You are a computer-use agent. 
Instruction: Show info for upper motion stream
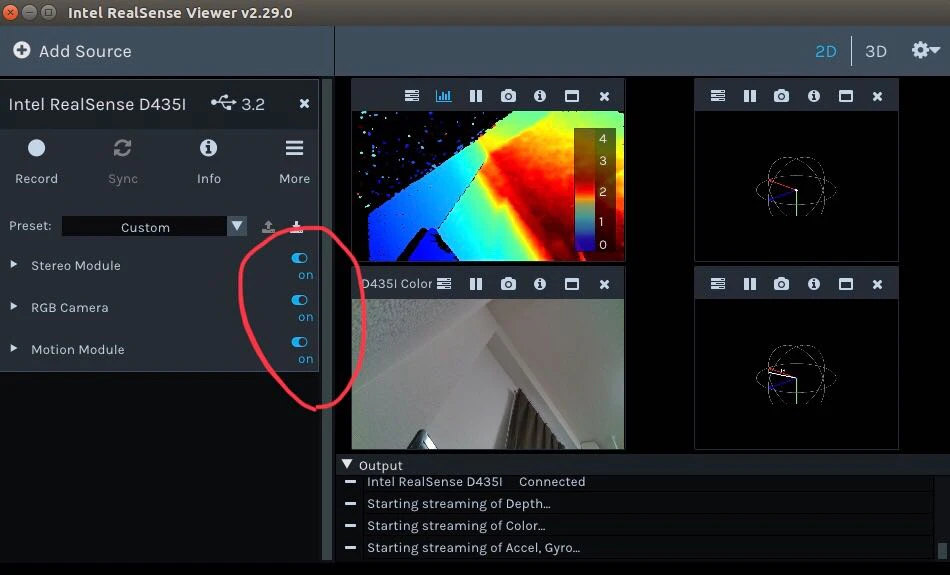[814, 96]
